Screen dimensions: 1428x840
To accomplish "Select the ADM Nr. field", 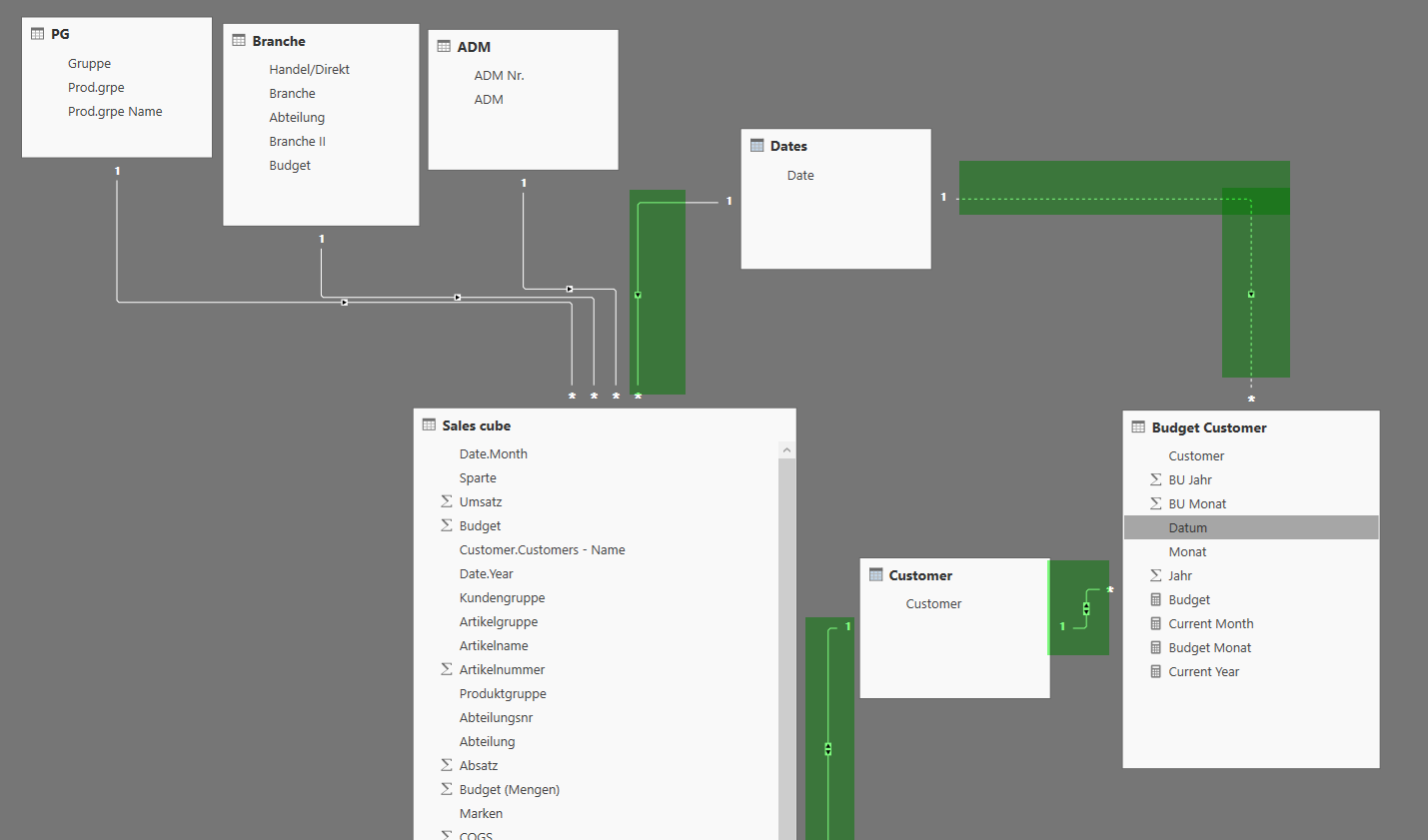I will pos(499,75).
